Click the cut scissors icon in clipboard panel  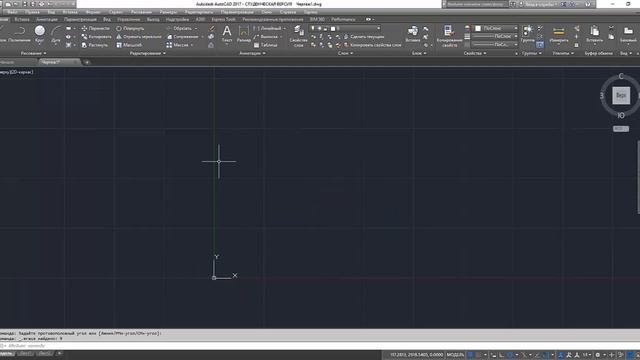coord(611,28)
